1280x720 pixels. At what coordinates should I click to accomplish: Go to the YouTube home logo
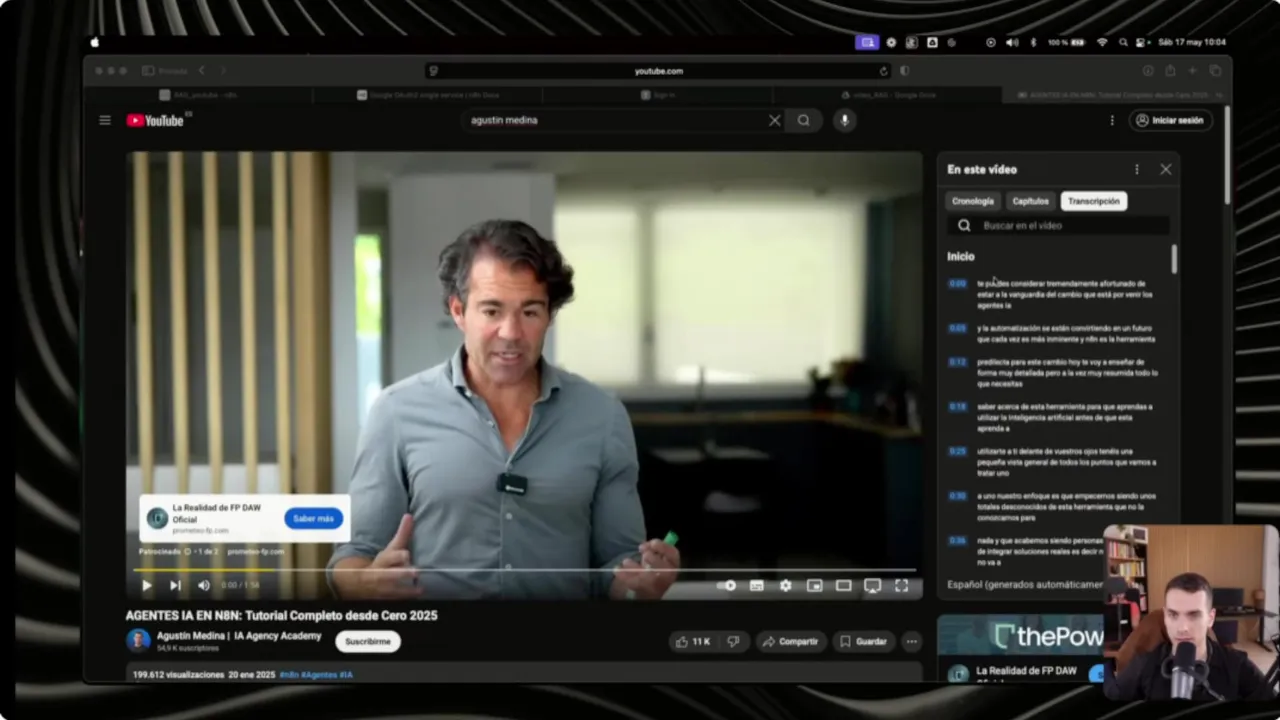pos(155,120)
